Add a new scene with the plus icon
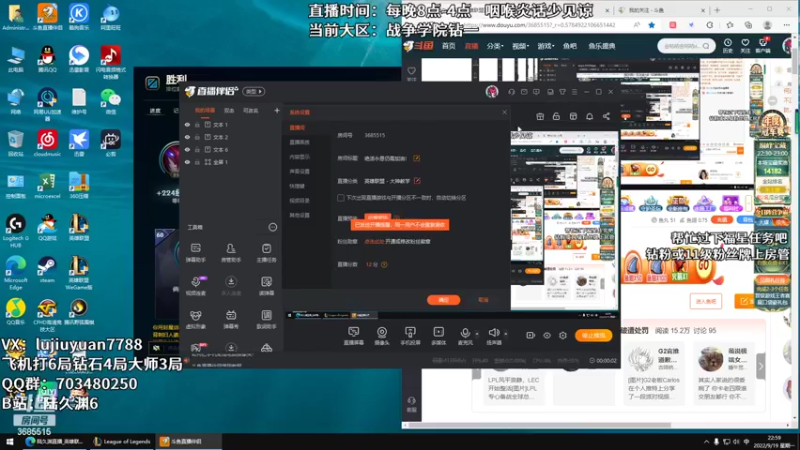This screenshot has width=800, height=450. click(x=277, y=110)
